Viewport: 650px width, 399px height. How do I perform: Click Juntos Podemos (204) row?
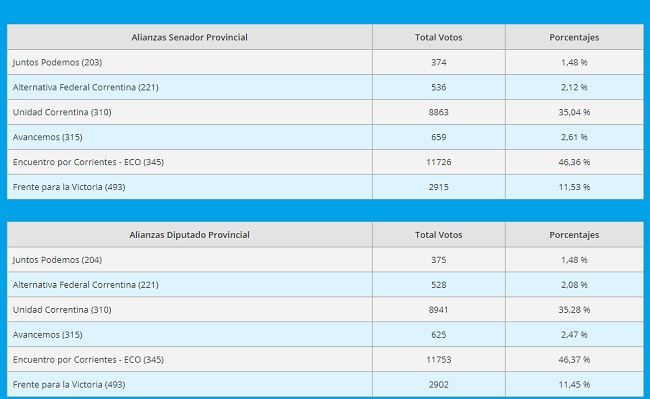tap(325, 260)
